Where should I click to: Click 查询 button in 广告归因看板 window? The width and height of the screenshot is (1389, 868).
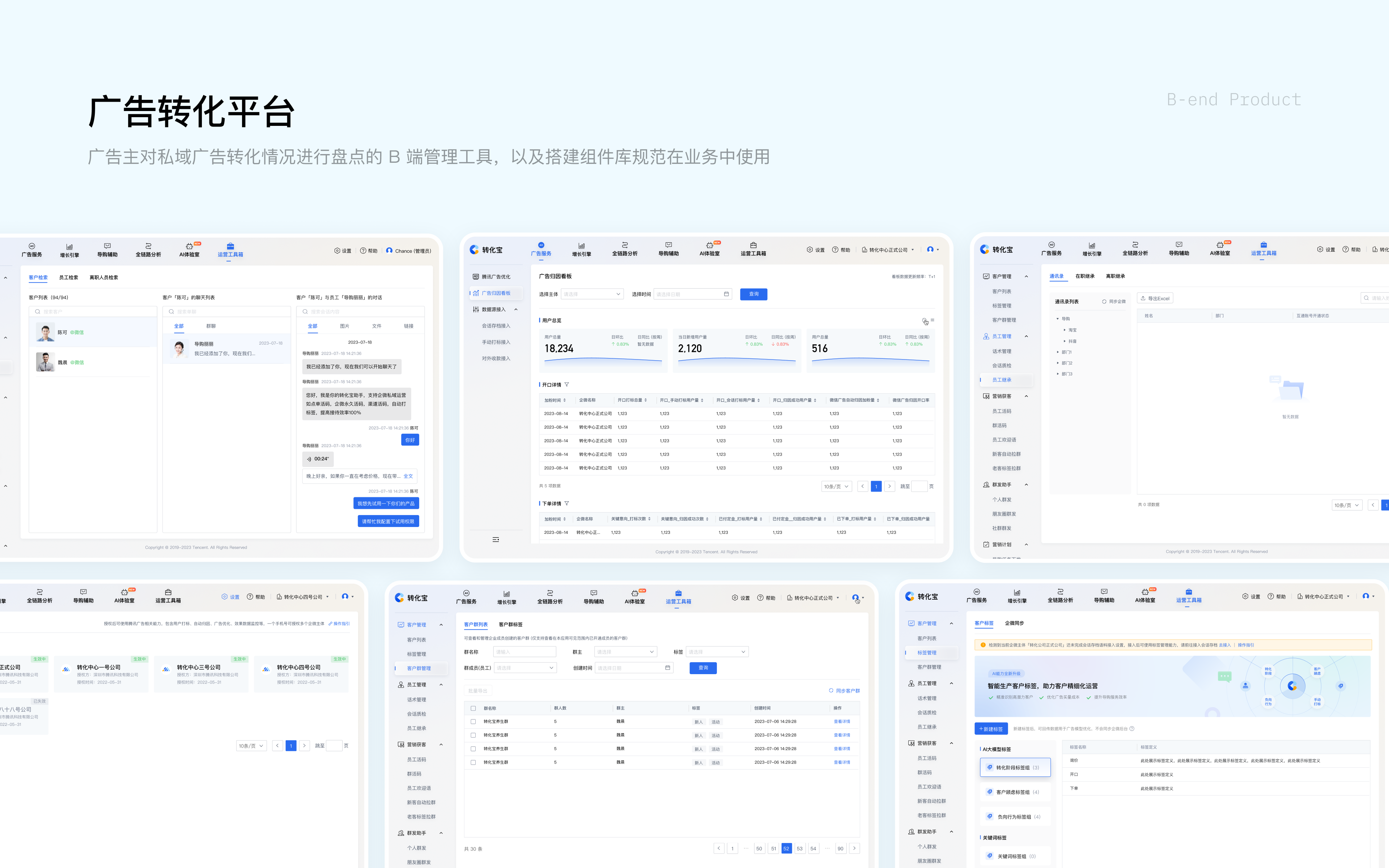point(753,294)
